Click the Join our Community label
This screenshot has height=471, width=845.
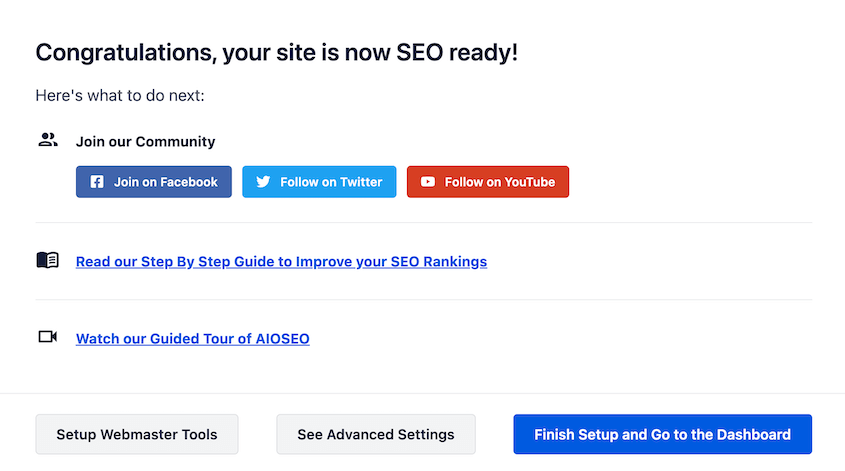pyautogui.click(x=146, y=141)
